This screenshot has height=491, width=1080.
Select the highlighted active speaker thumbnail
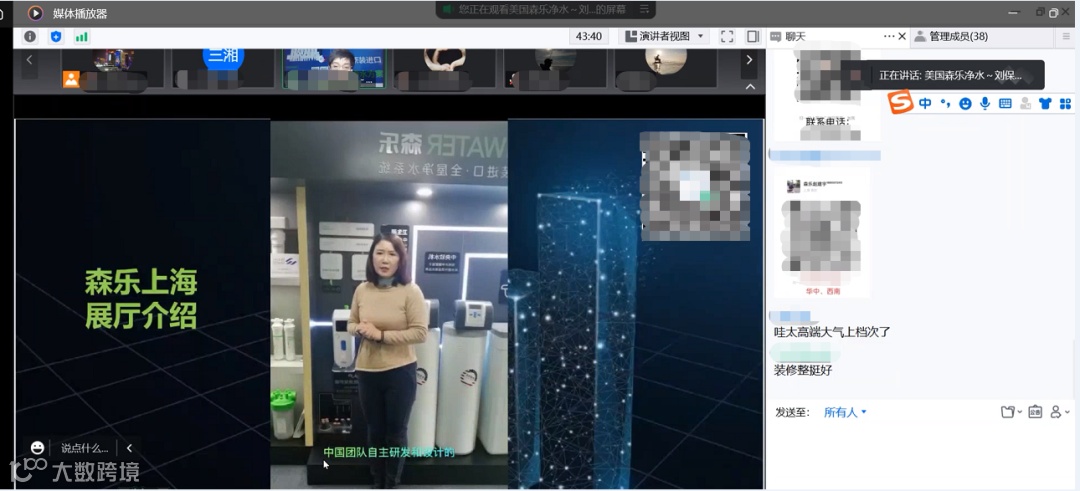(x=334, y=68)
